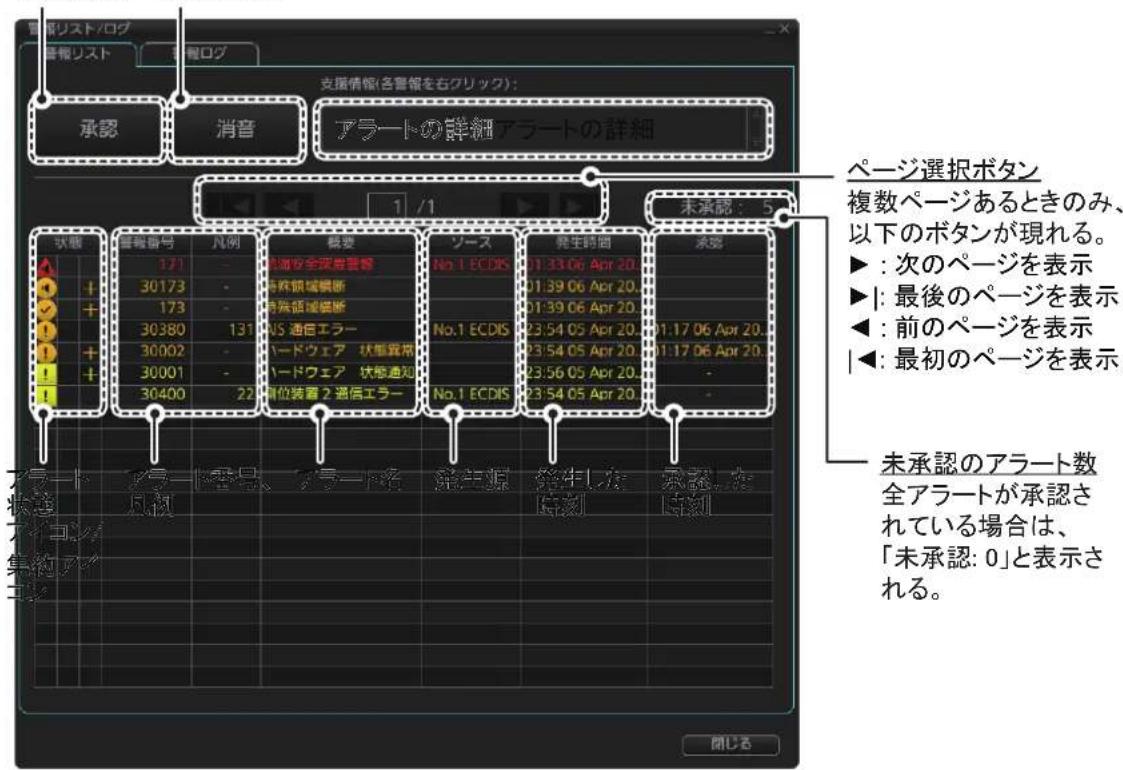The image size is (1123, 770).
Task: Click ハードウェア 状態異常 summary in row 30002
Action: 340,350
